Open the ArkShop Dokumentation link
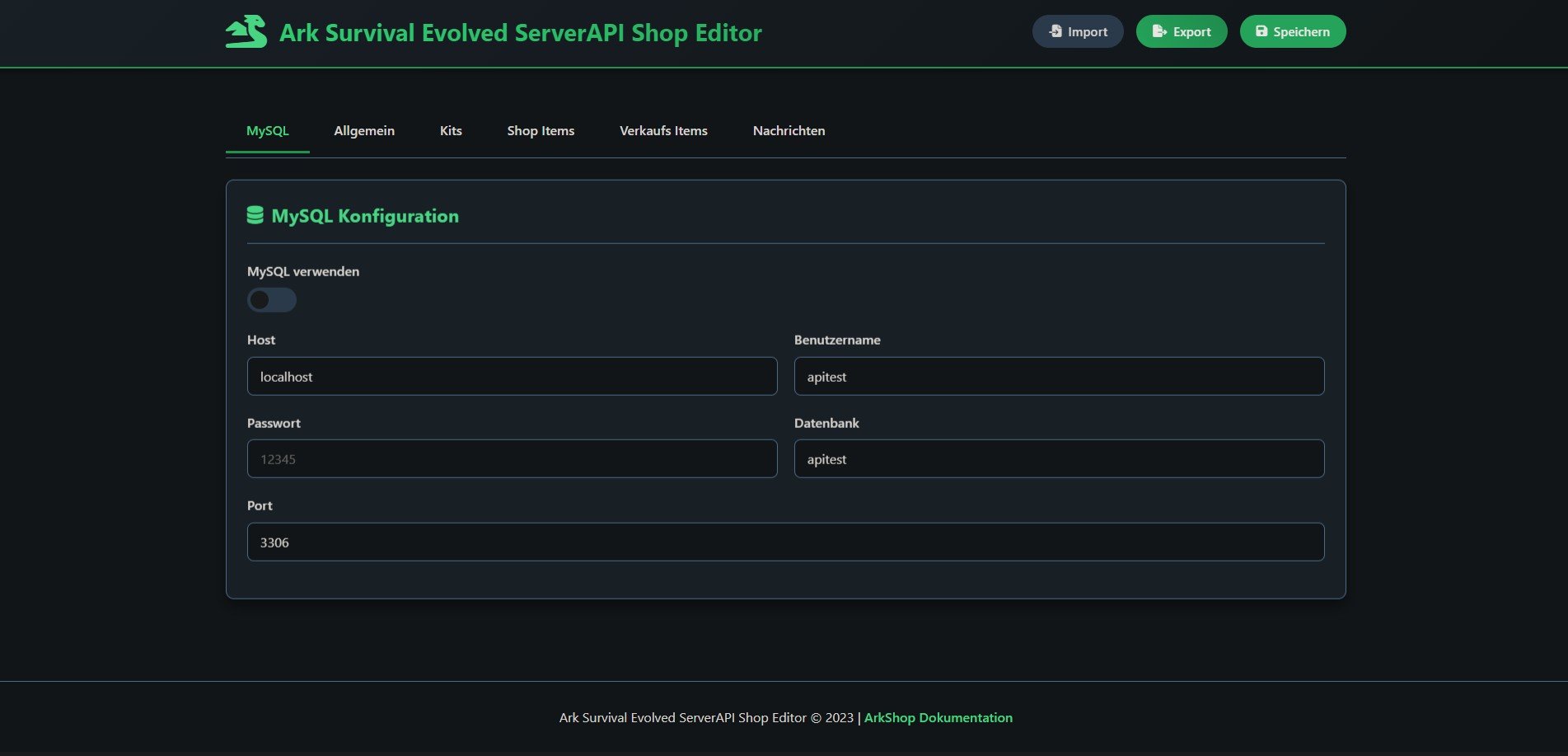Screen dimensions: 1568x756 click(938, 717)
